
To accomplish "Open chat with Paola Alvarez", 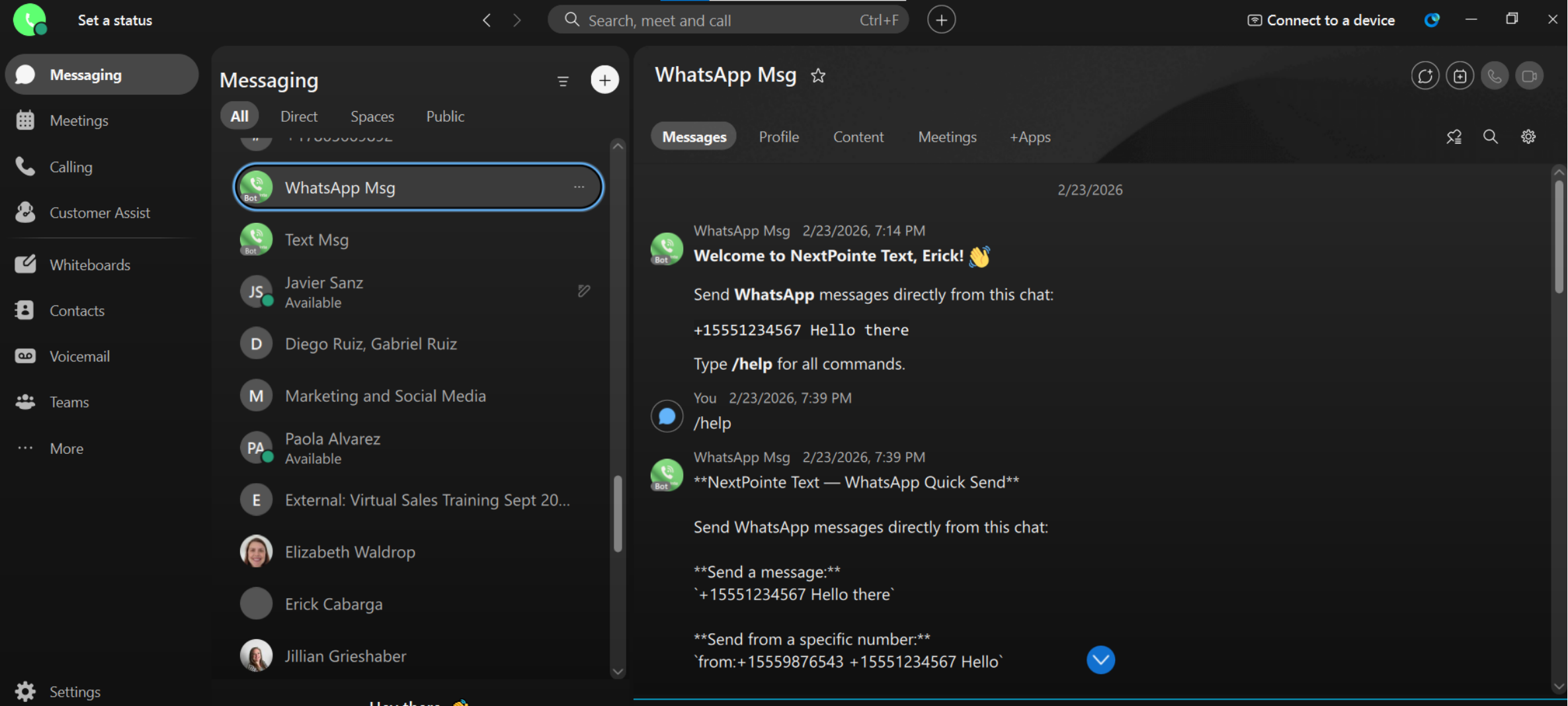I will [x=418, y=448].
